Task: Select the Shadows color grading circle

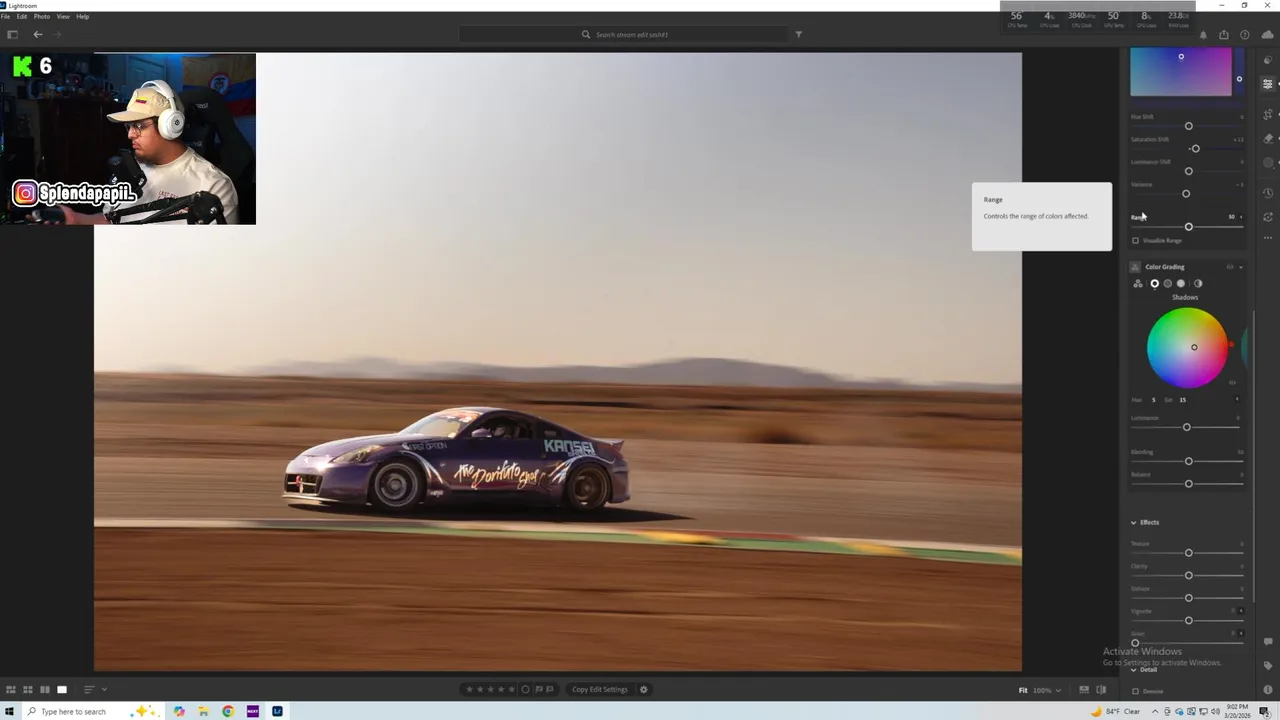Action: tap(1154, 283)
